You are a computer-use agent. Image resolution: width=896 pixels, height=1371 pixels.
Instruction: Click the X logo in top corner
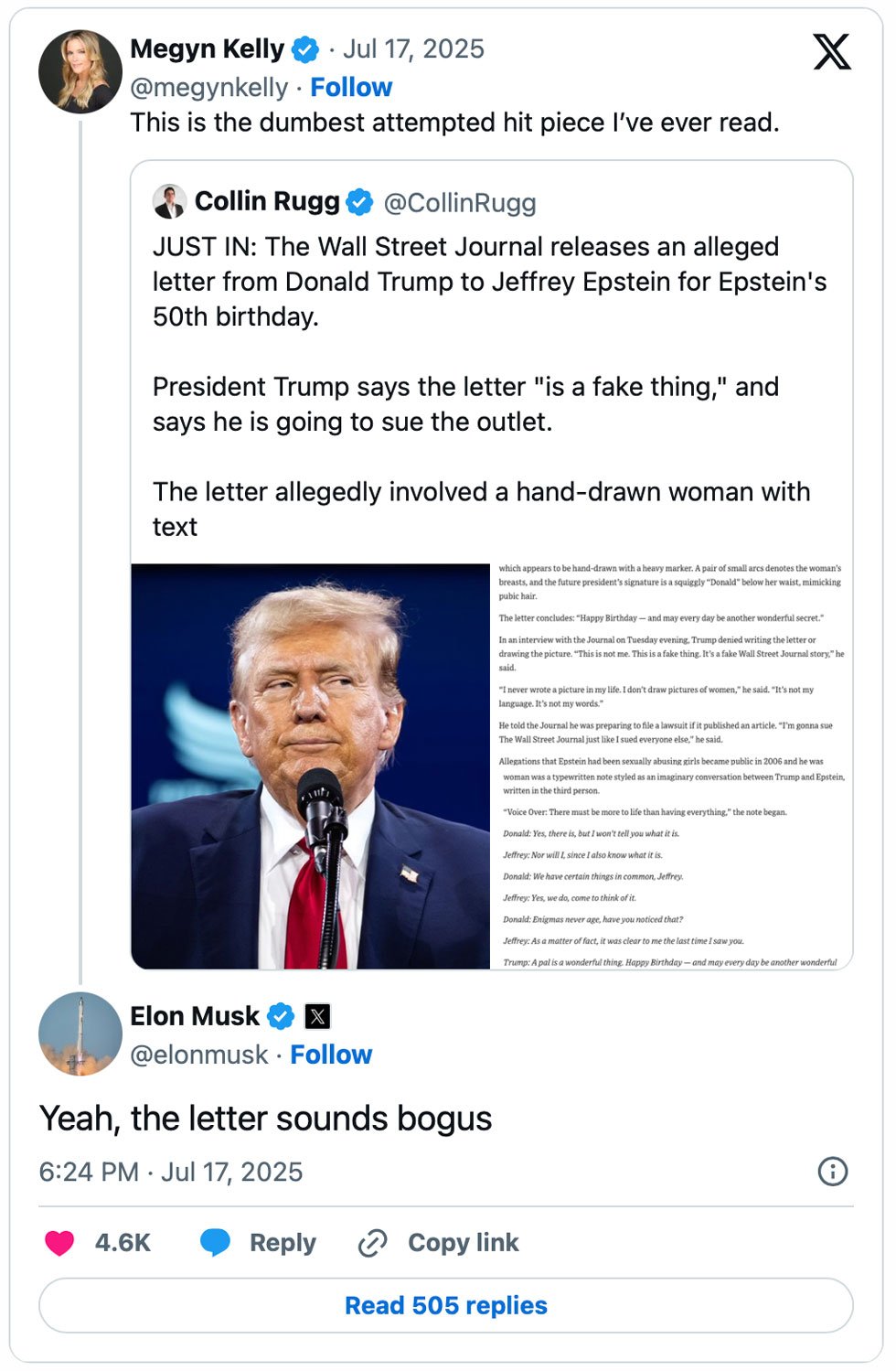[831, 51]
